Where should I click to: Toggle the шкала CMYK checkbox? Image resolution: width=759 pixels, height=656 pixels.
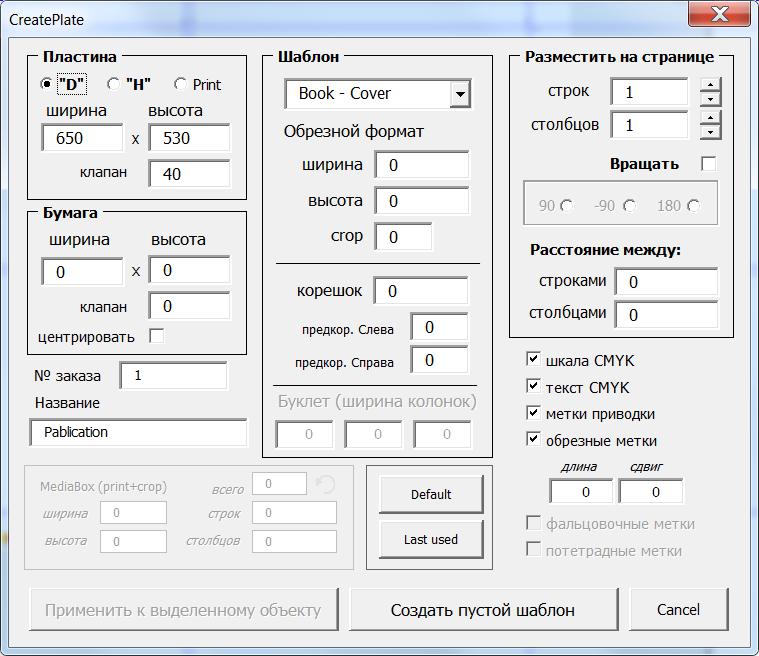coord(533,359)
